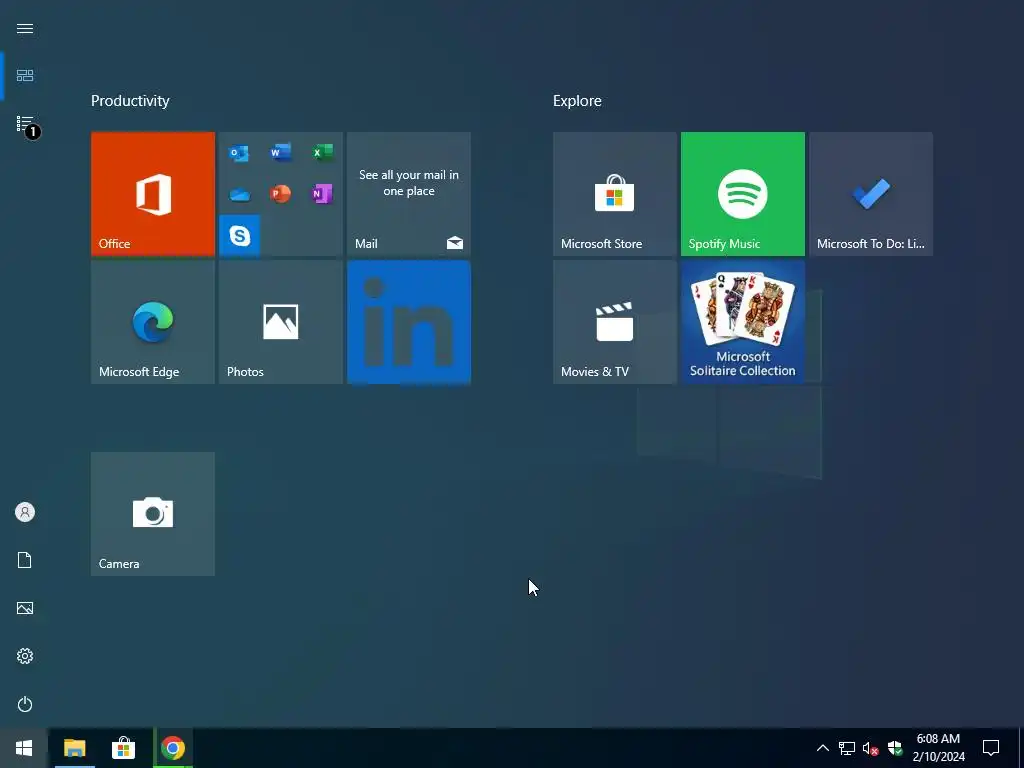Open OneDrive in the Office apps folder tile

(239, 195)
